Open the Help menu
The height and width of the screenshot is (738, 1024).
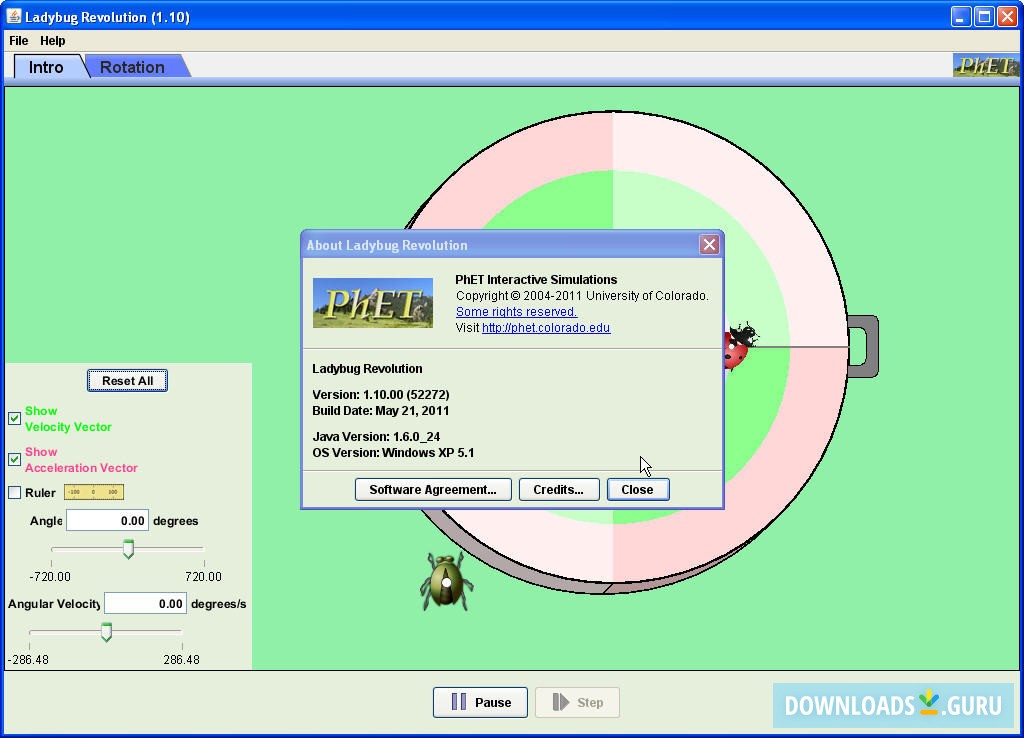point(52,40)
